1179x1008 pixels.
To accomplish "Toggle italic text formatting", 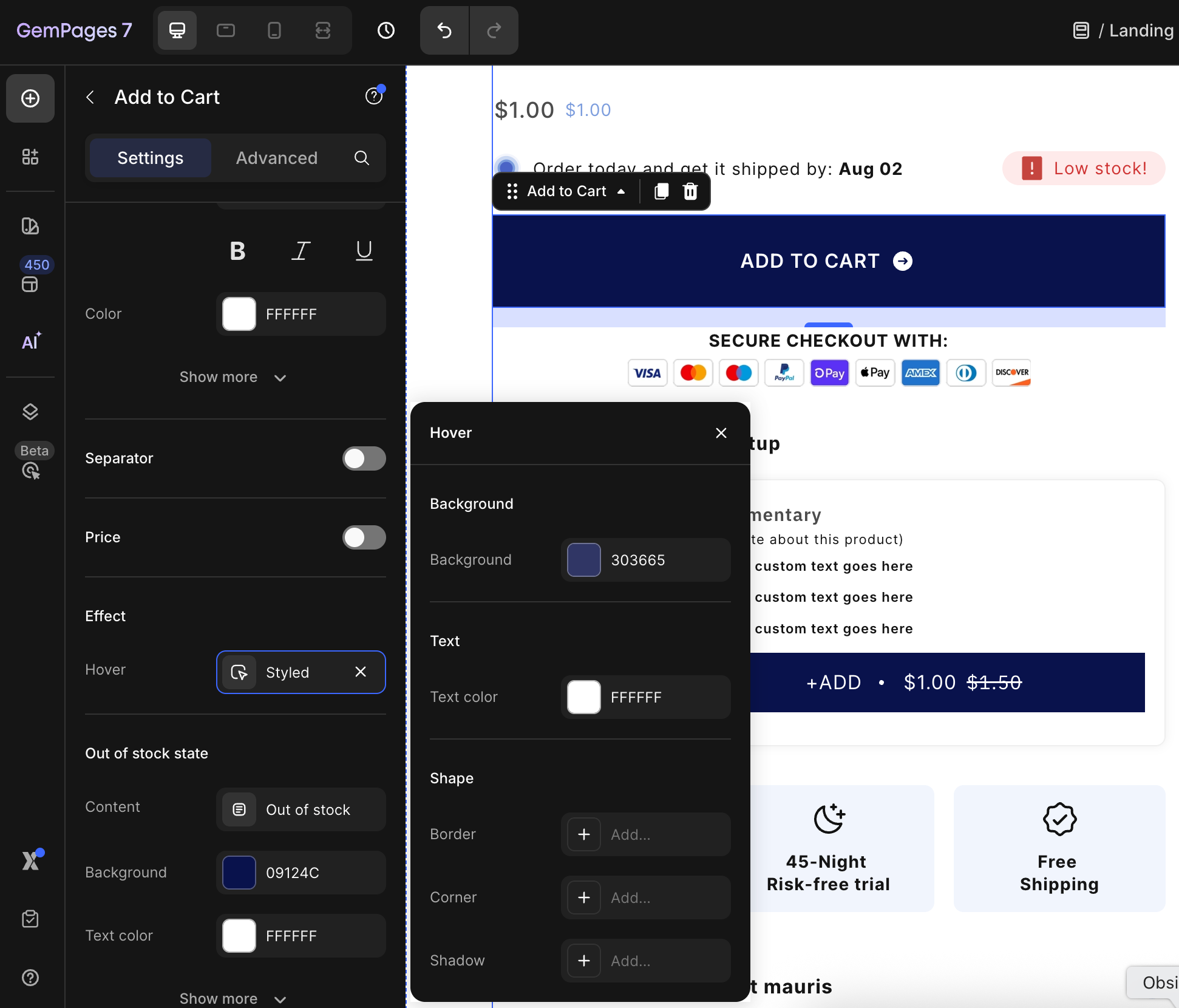I will pyautogui.click(x=301, y=251).
